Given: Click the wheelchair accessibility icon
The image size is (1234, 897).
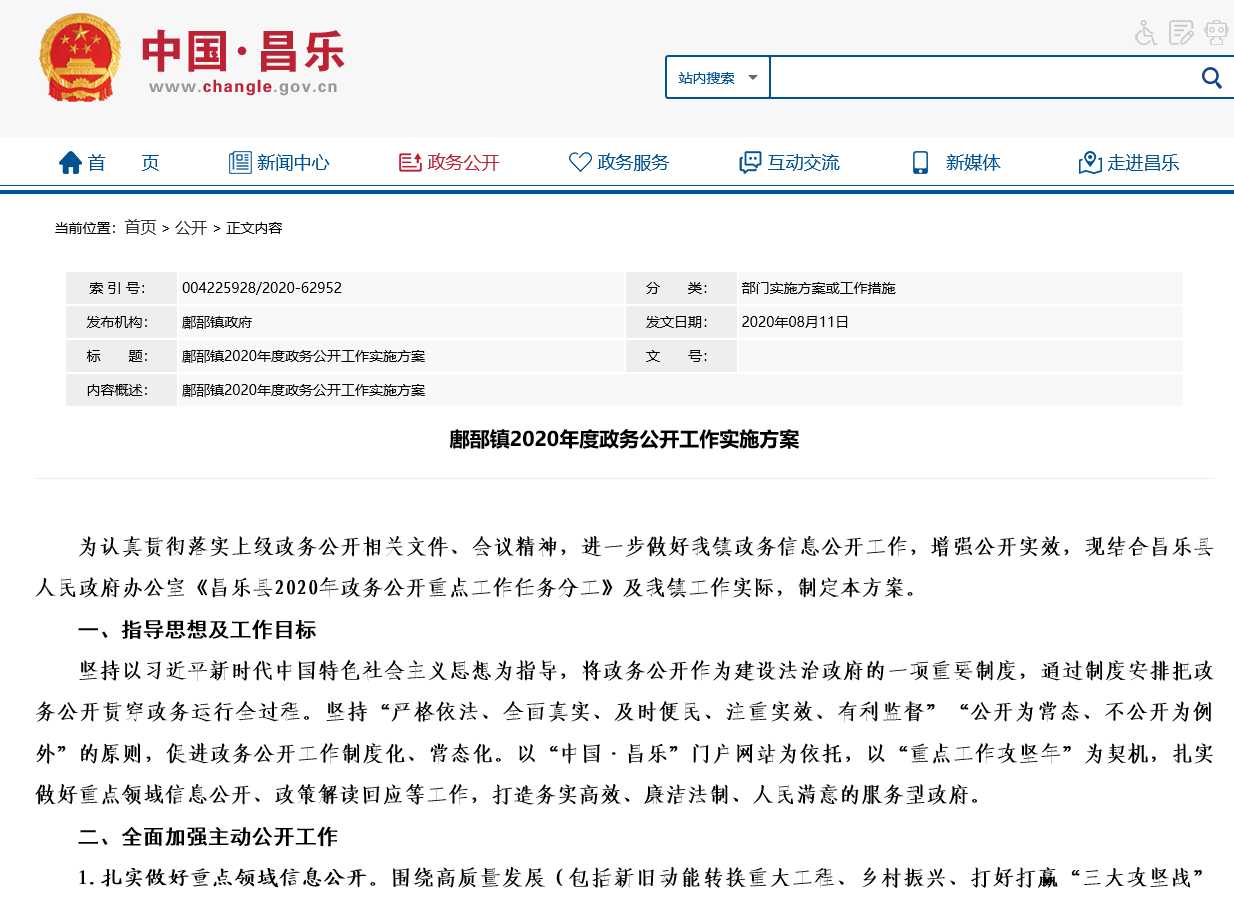Looking at the screenshot, I should click(x=1146, y=32).
